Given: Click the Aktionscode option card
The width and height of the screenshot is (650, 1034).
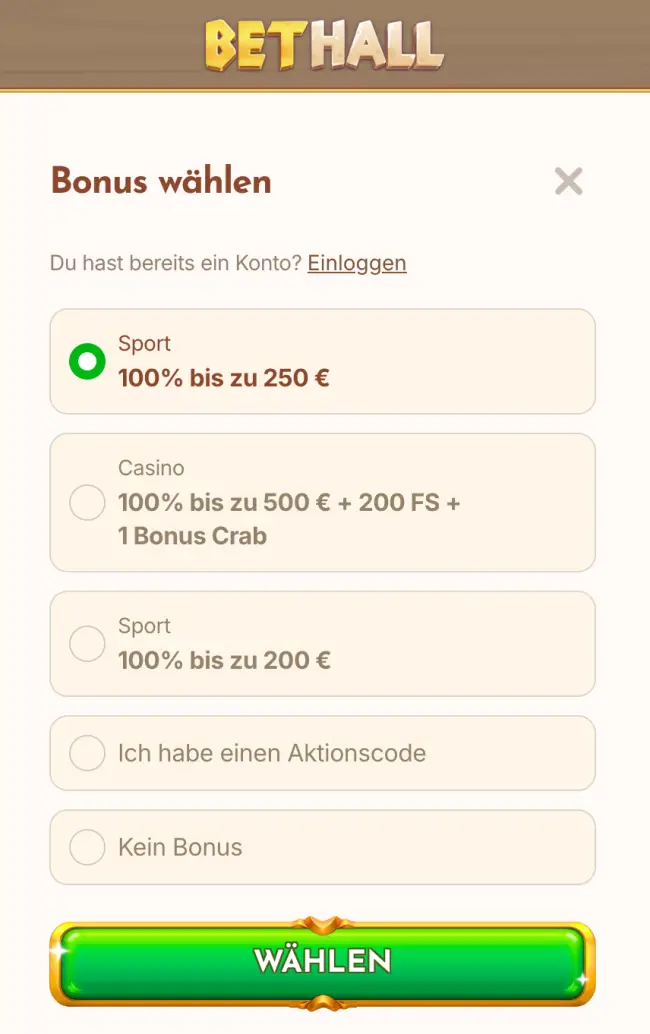Looking at the screenshot, I should coord(322,753).
